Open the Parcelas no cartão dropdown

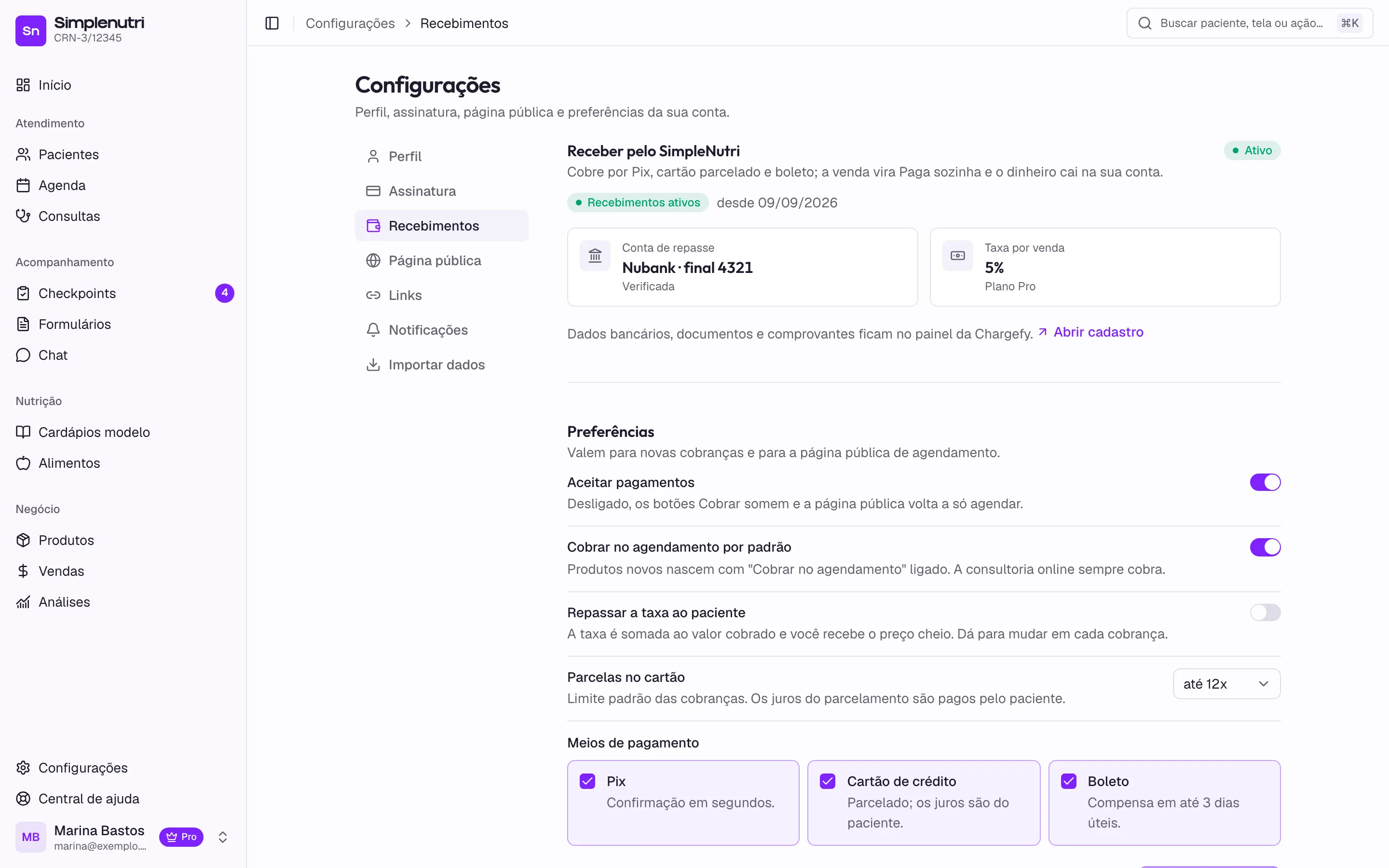1226,684
